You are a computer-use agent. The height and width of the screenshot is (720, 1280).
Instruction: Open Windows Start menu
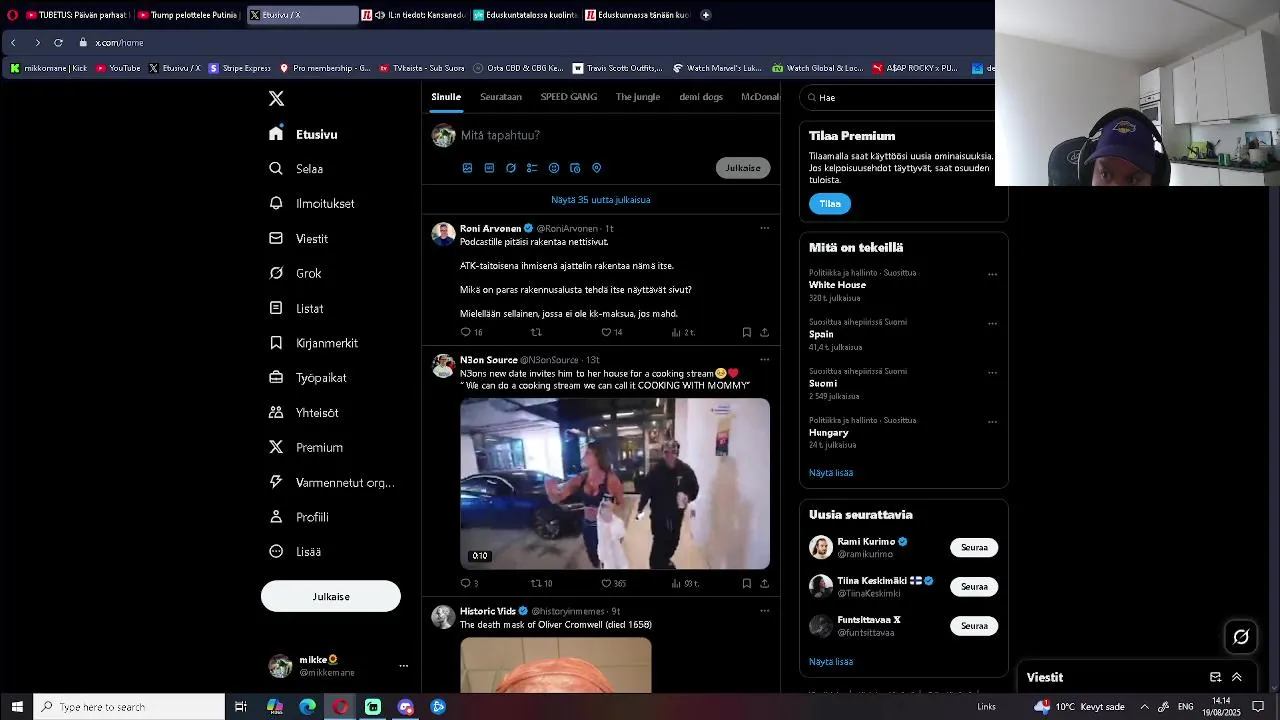pyautogui.click(x=17, y=707)
